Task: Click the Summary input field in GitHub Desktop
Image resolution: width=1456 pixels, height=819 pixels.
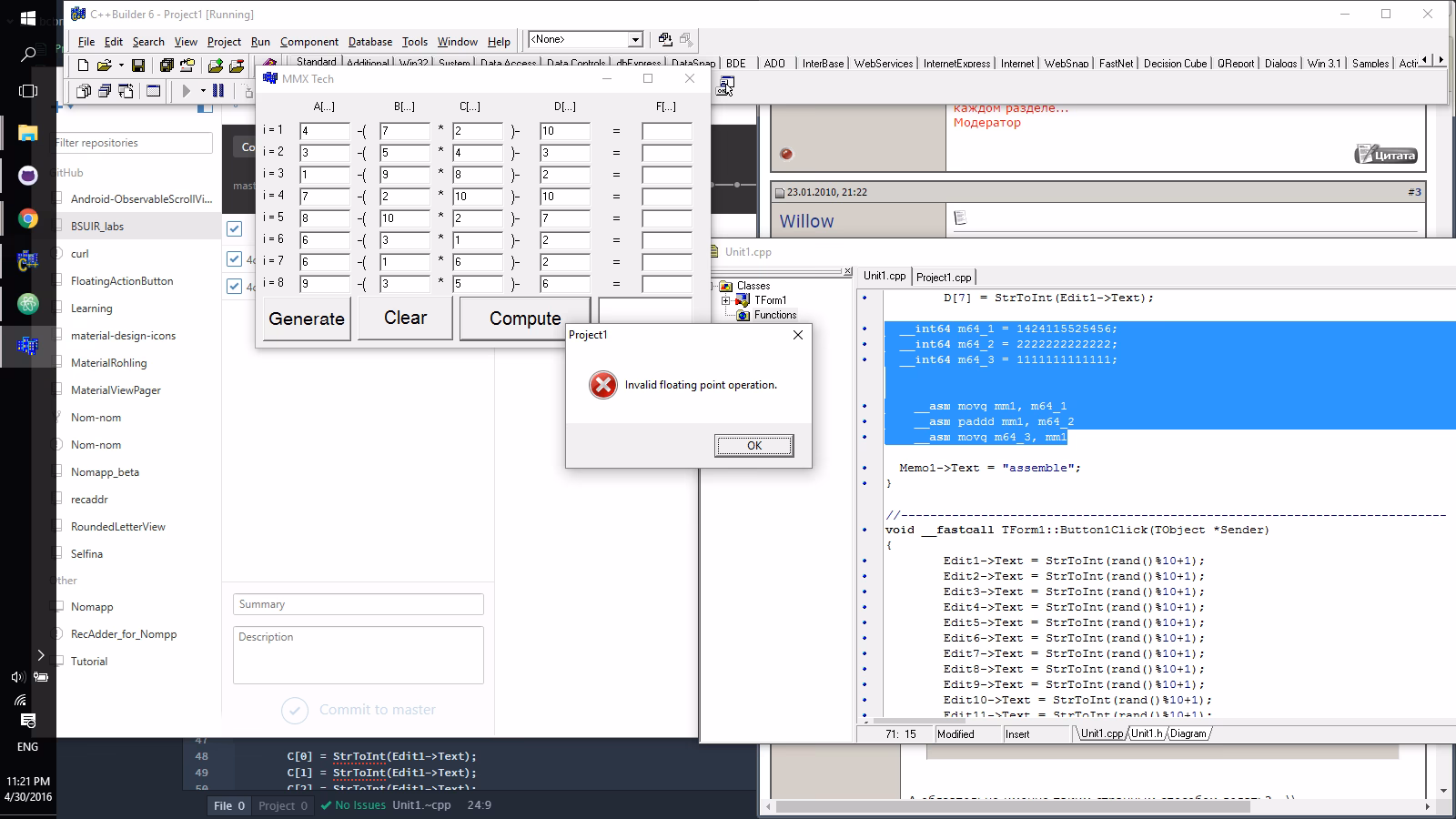Action: point(358,603)
